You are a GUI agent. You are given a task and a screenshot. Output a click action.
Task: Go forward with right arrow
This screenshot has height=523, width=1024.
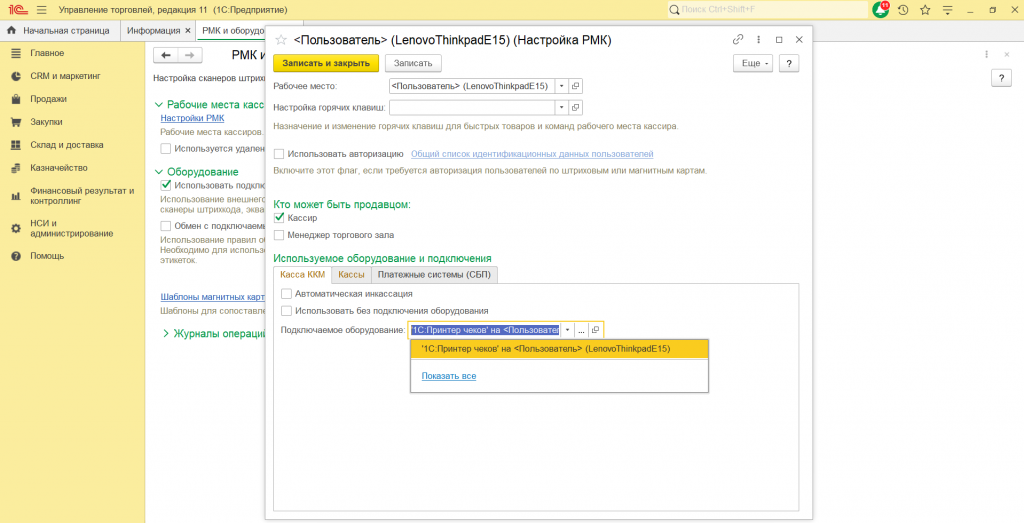pyautogui.click(x=189, y=55)
